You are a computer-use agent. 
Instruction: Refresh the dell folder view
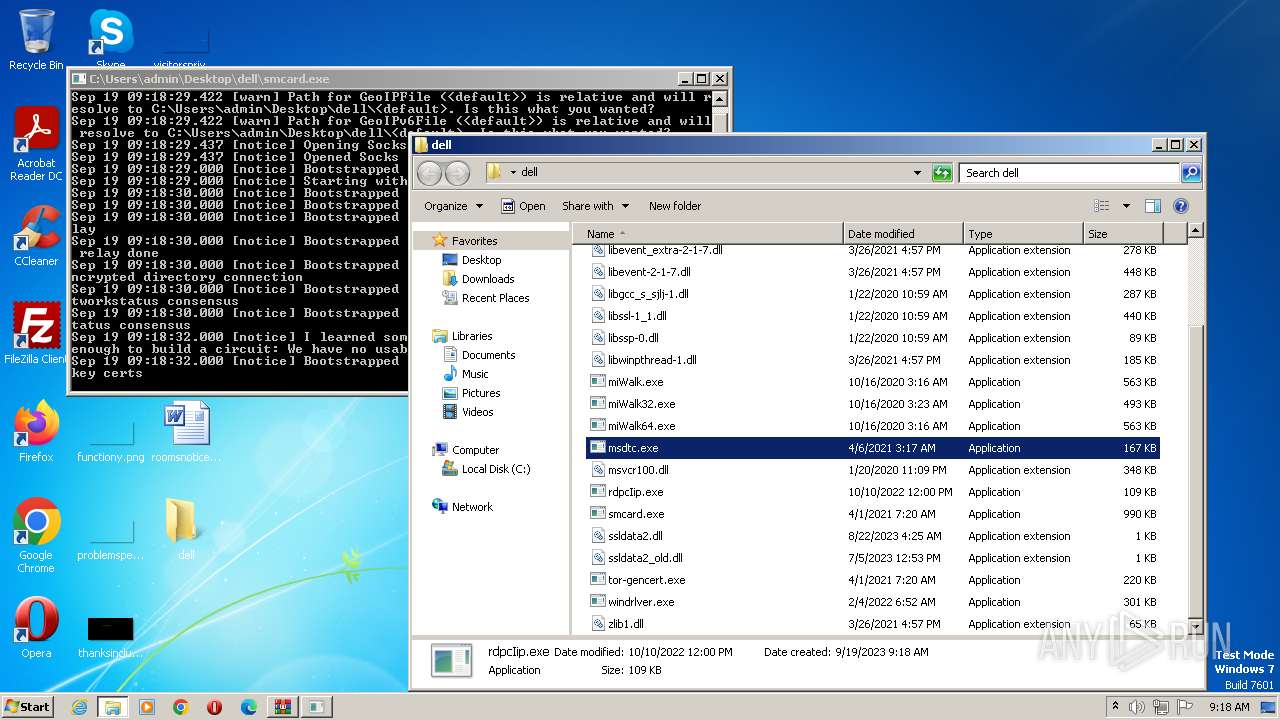coord(942,173)
